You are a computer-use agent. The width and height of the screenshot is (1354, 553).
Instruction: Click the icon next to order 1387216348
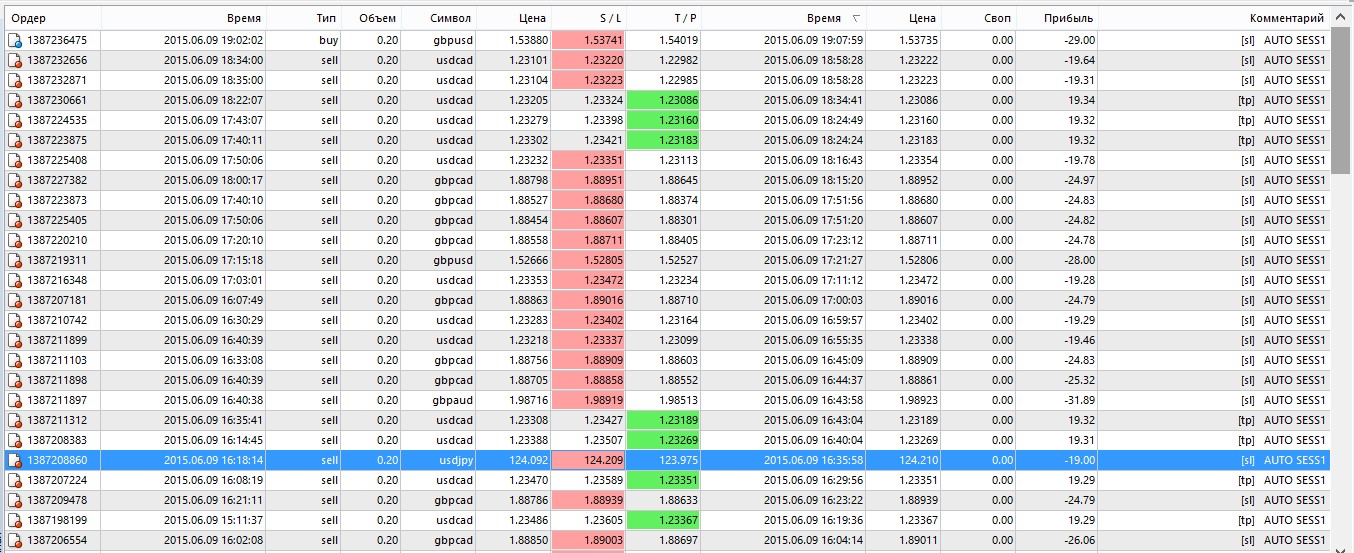point(15,281)
